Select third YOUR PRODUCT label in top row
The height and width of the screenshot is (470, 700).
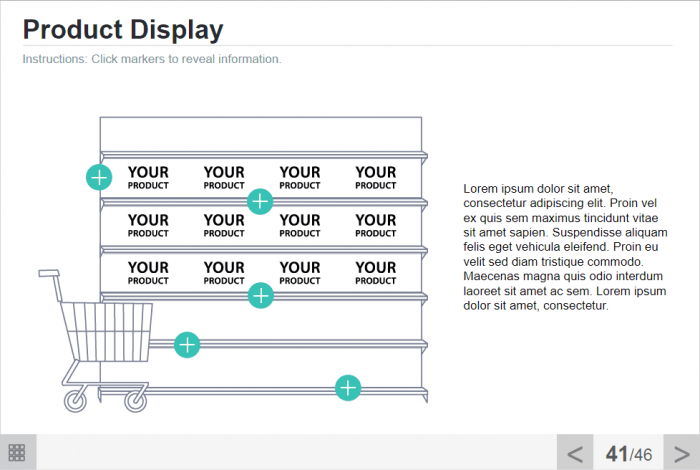coord(300,178)
